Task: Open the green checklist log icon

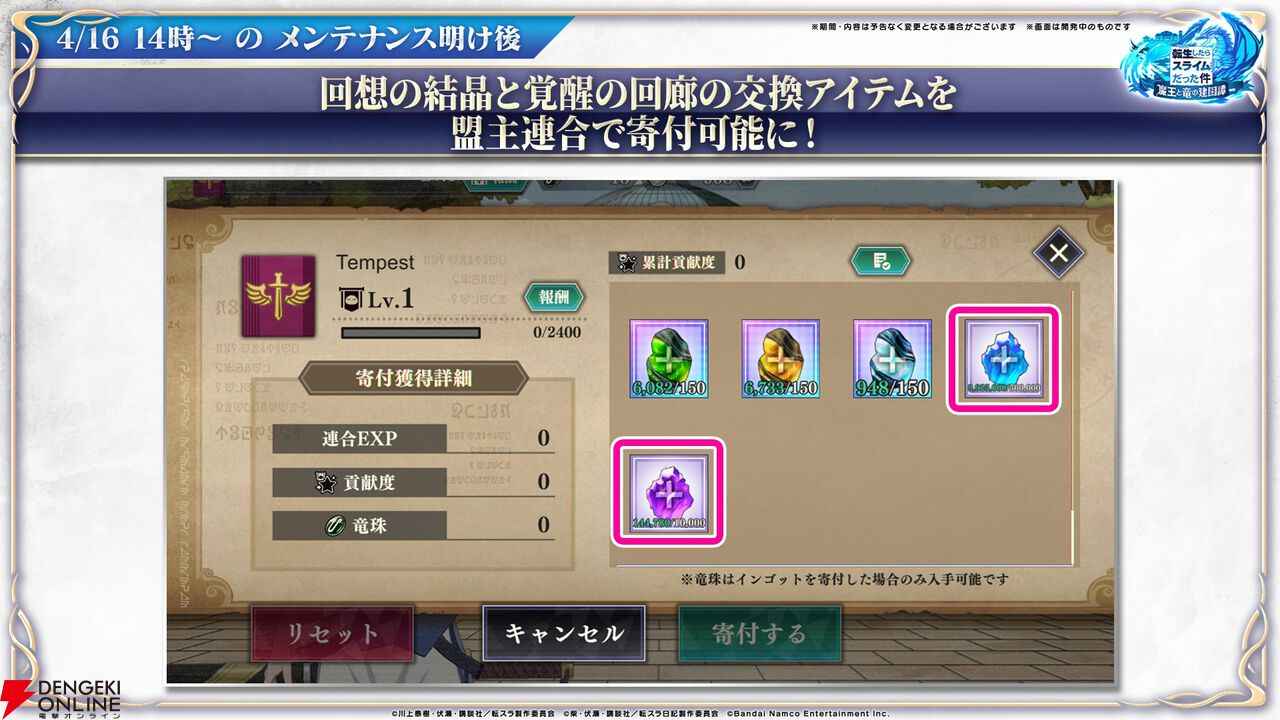Action: 881,261
